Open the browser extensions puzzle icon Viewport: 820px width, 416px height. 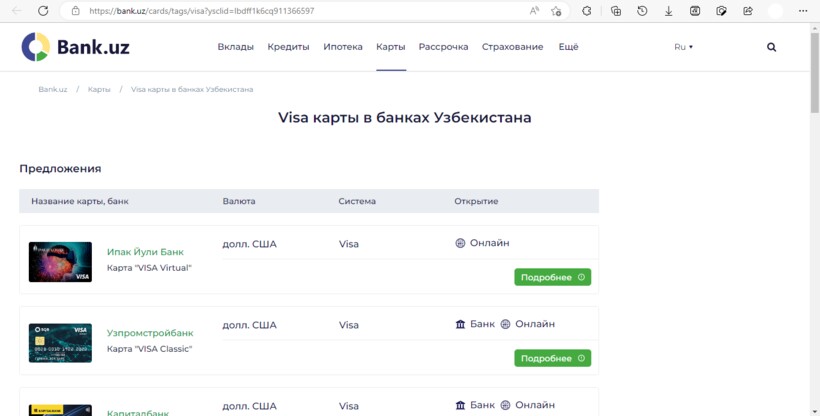click(x=587, y=11)
